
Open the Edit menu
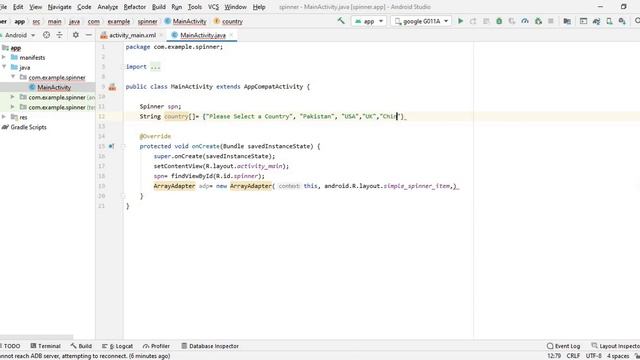tap(18, 7)
